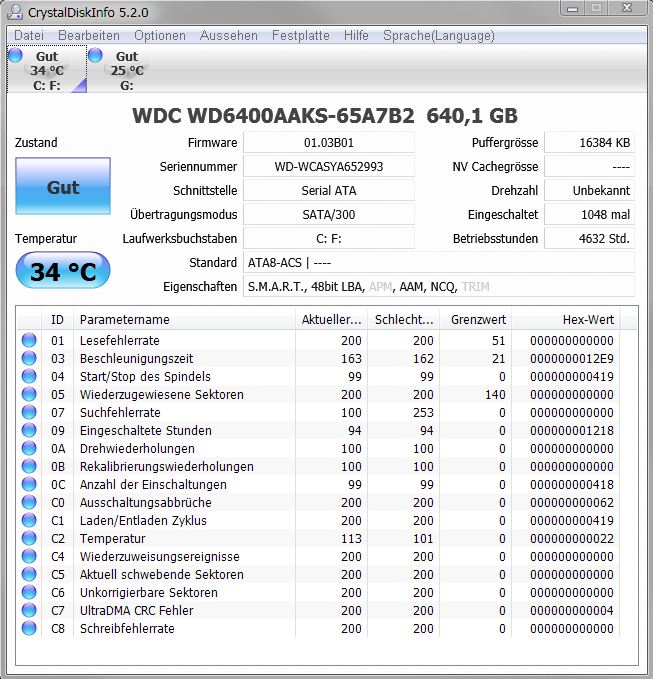Viewport: 653px width, 679px height.
Task: Click the Laufwerksbuchstaben field C: F:
Action: (x=329, y=239)
